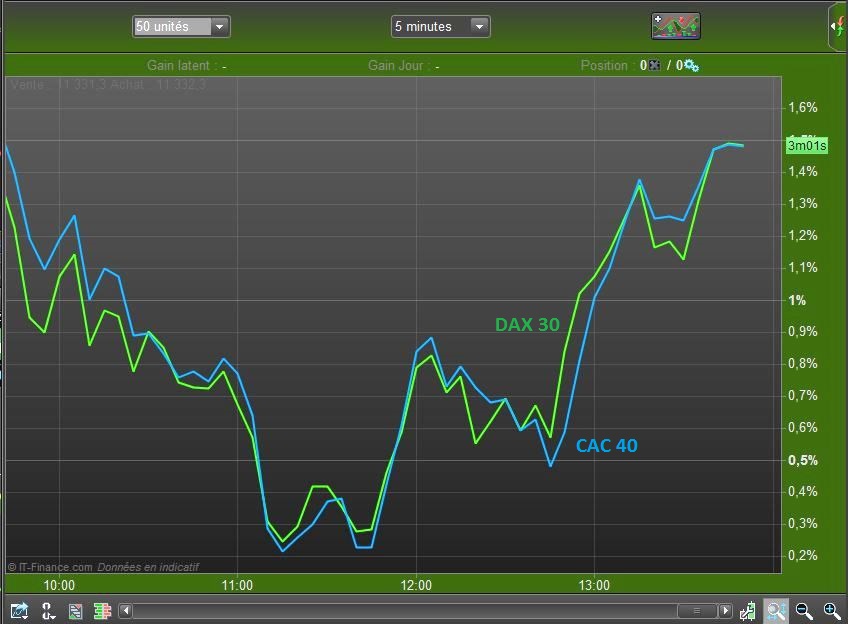Click the Position label
Image resolution: width=848 pixels, height=624 pixels.
pos(604,65)
